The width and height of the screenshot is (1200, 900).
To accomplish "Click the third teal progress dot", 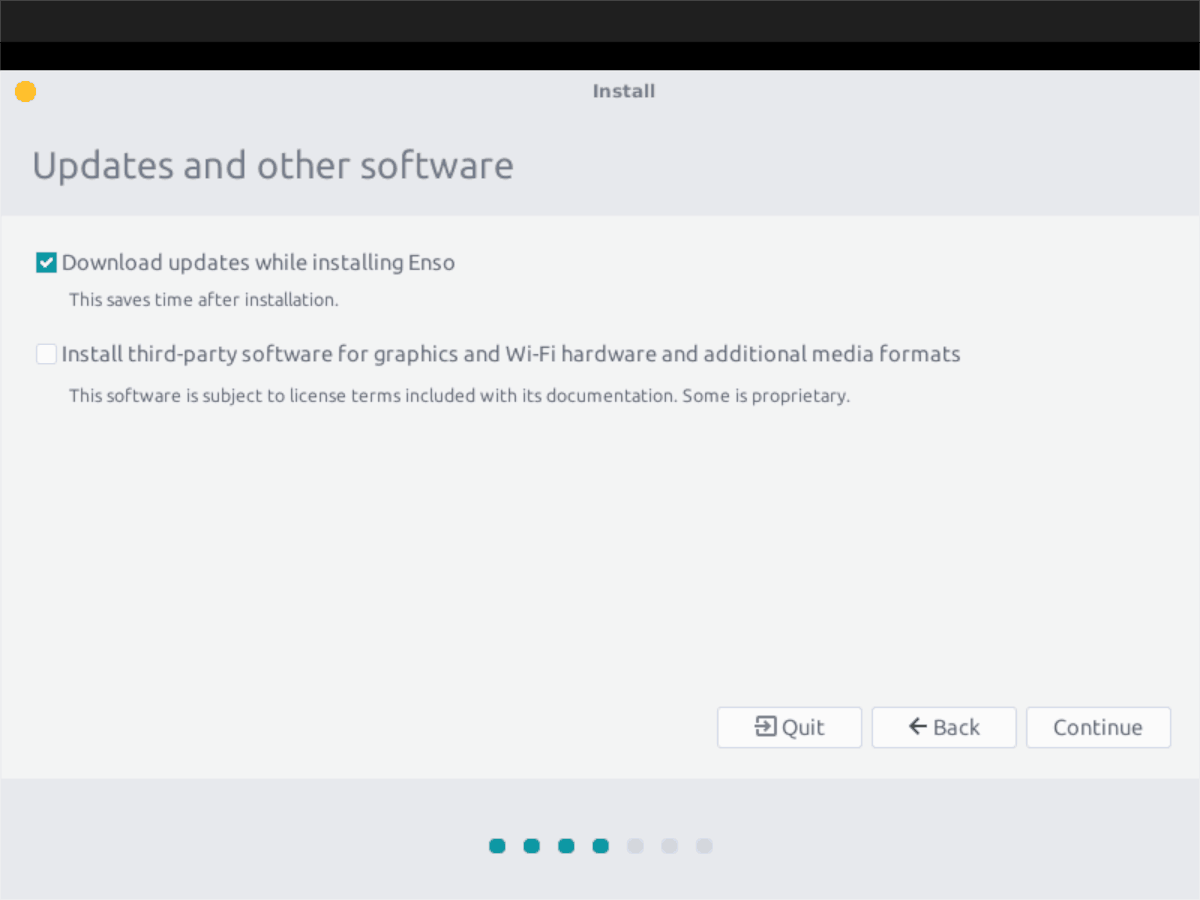I will tap(566, 845).
